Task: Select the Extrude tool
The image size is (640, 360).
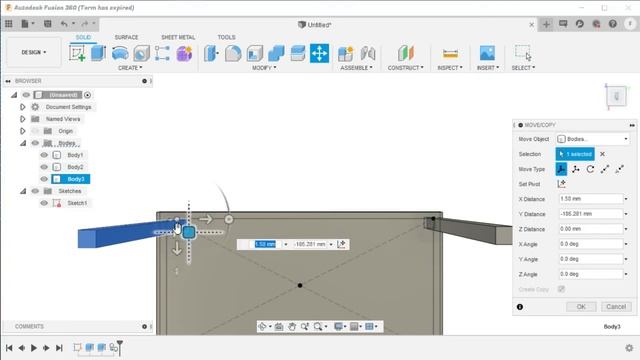Action: (98, 53)
